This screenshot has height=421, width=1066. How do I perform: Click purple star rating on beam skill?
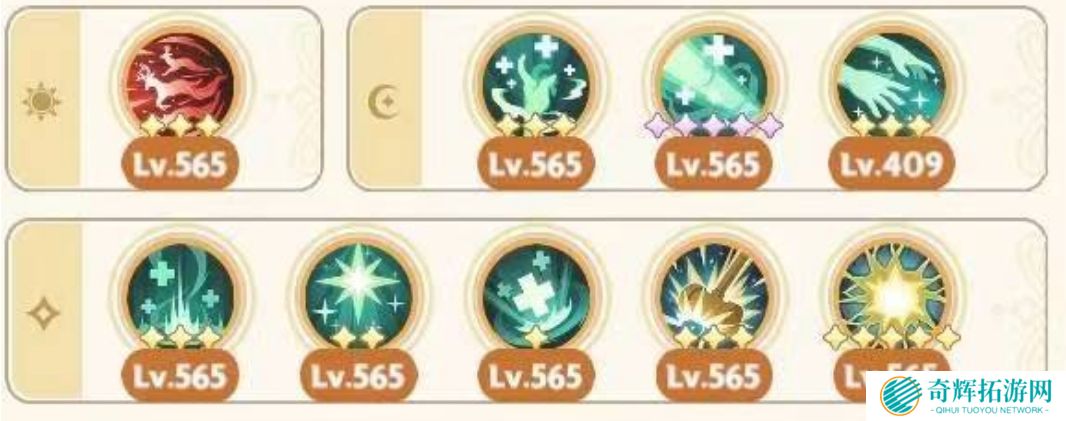(713, 124)
